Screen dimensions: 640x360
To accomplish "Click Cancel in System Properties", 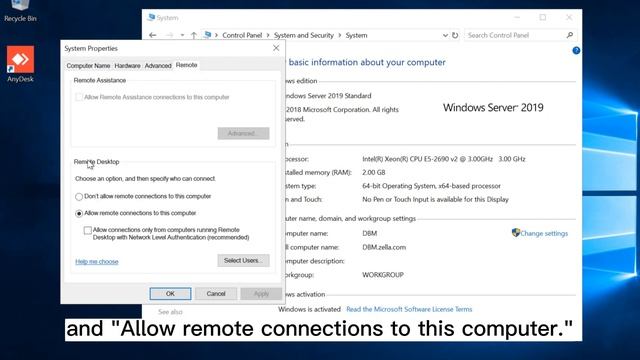I will [x=216, y=293].
